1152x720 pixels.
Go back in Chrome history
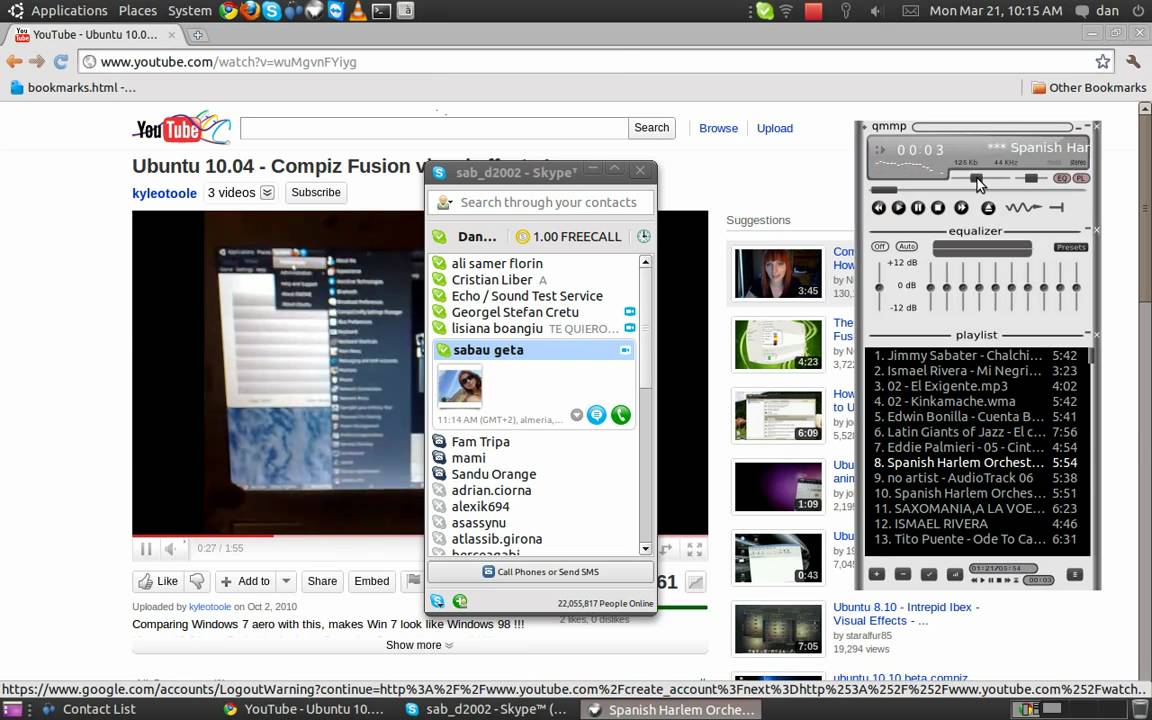click(14, 62)
